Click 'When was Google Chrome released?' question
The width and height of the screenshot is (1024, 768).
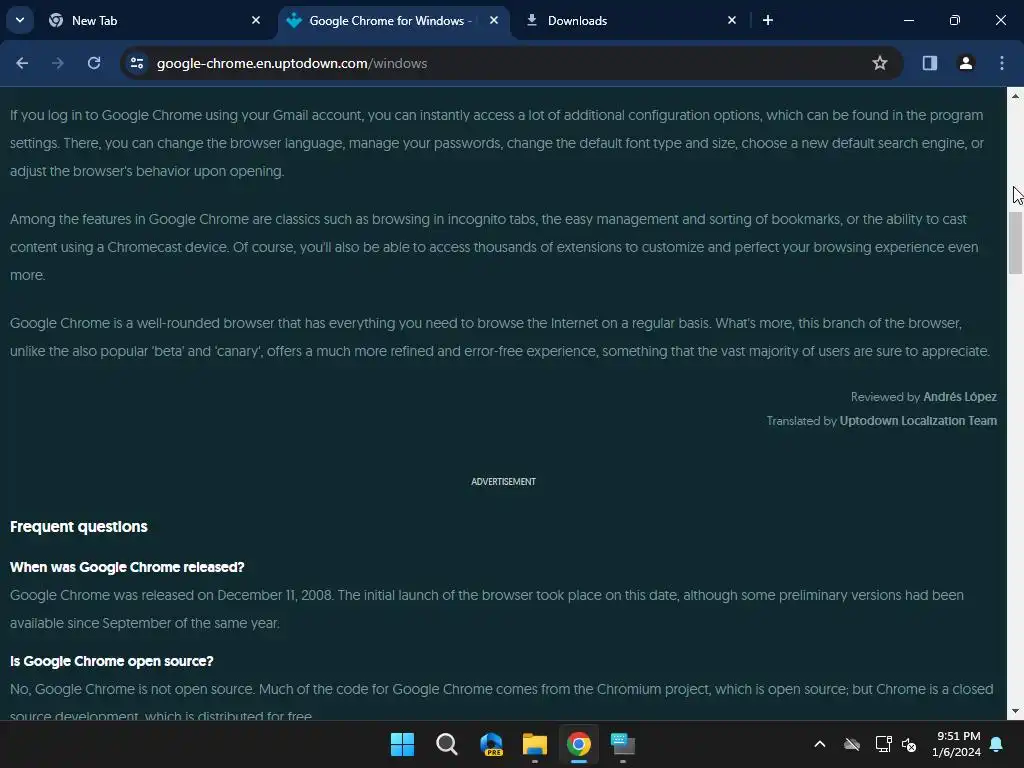coord(127,567)
